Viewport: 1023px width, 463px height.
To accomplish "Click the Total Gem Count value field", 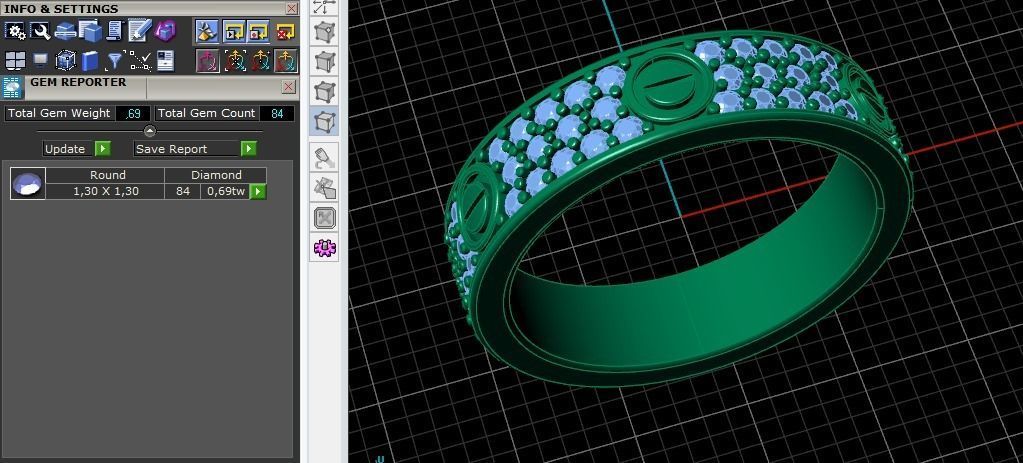I will click(x=277, y=113).
